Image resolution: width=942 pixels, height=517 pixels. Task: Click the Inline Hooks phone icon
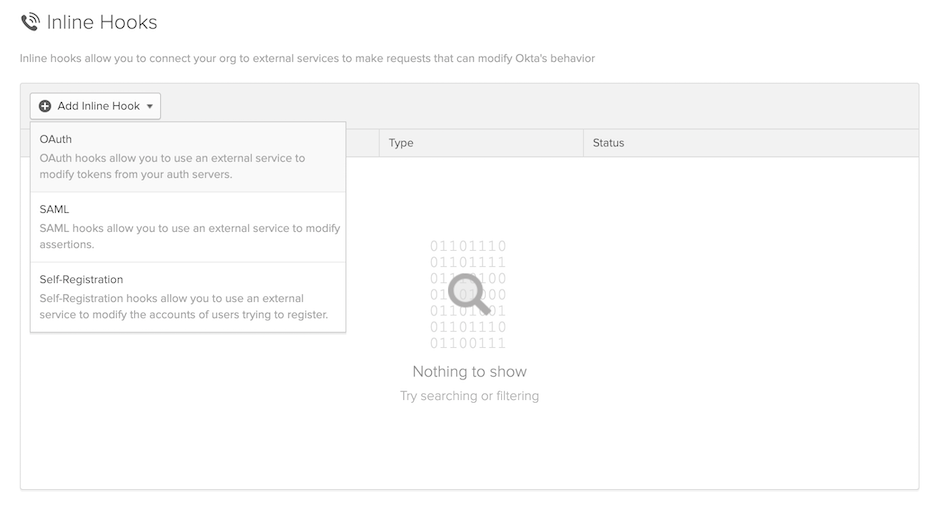pos(30,22)
